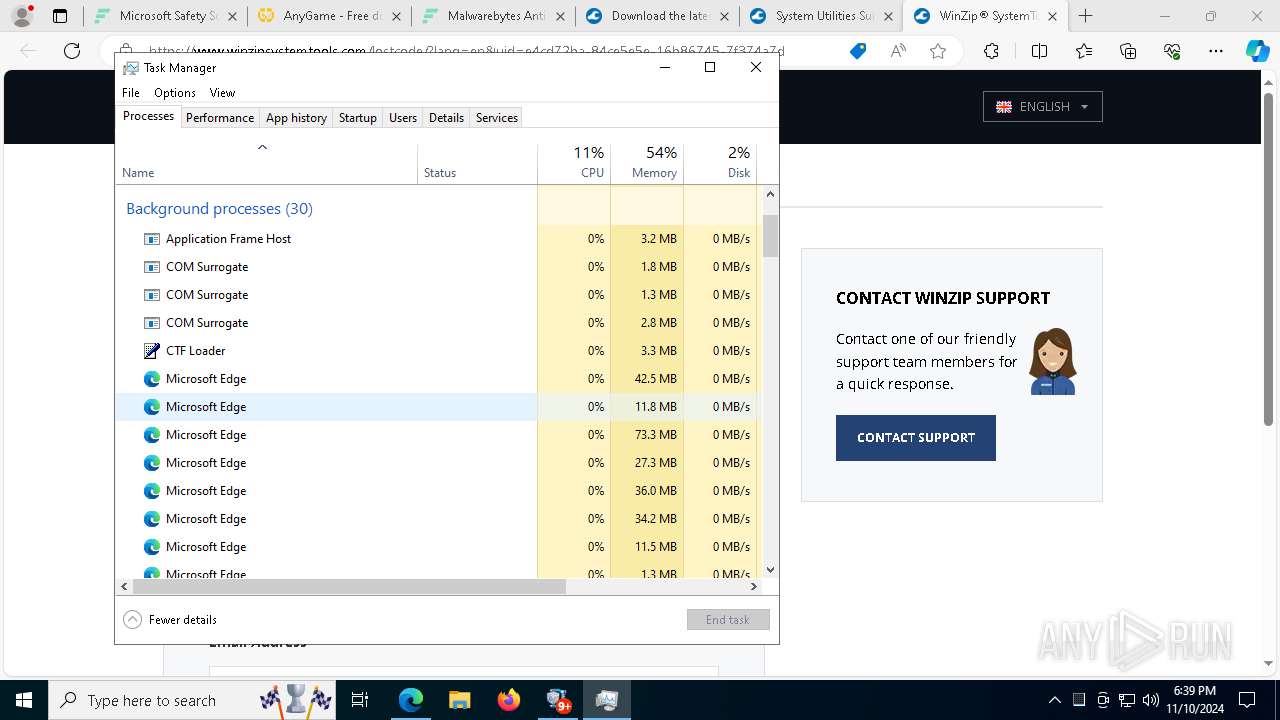Open File Explorer from taskbar

(459, 700)
